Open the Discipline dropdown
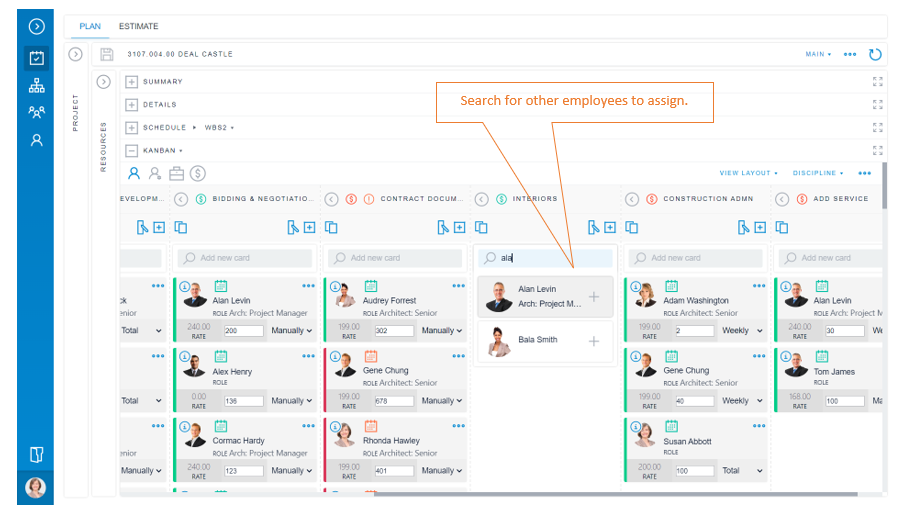 817,173
